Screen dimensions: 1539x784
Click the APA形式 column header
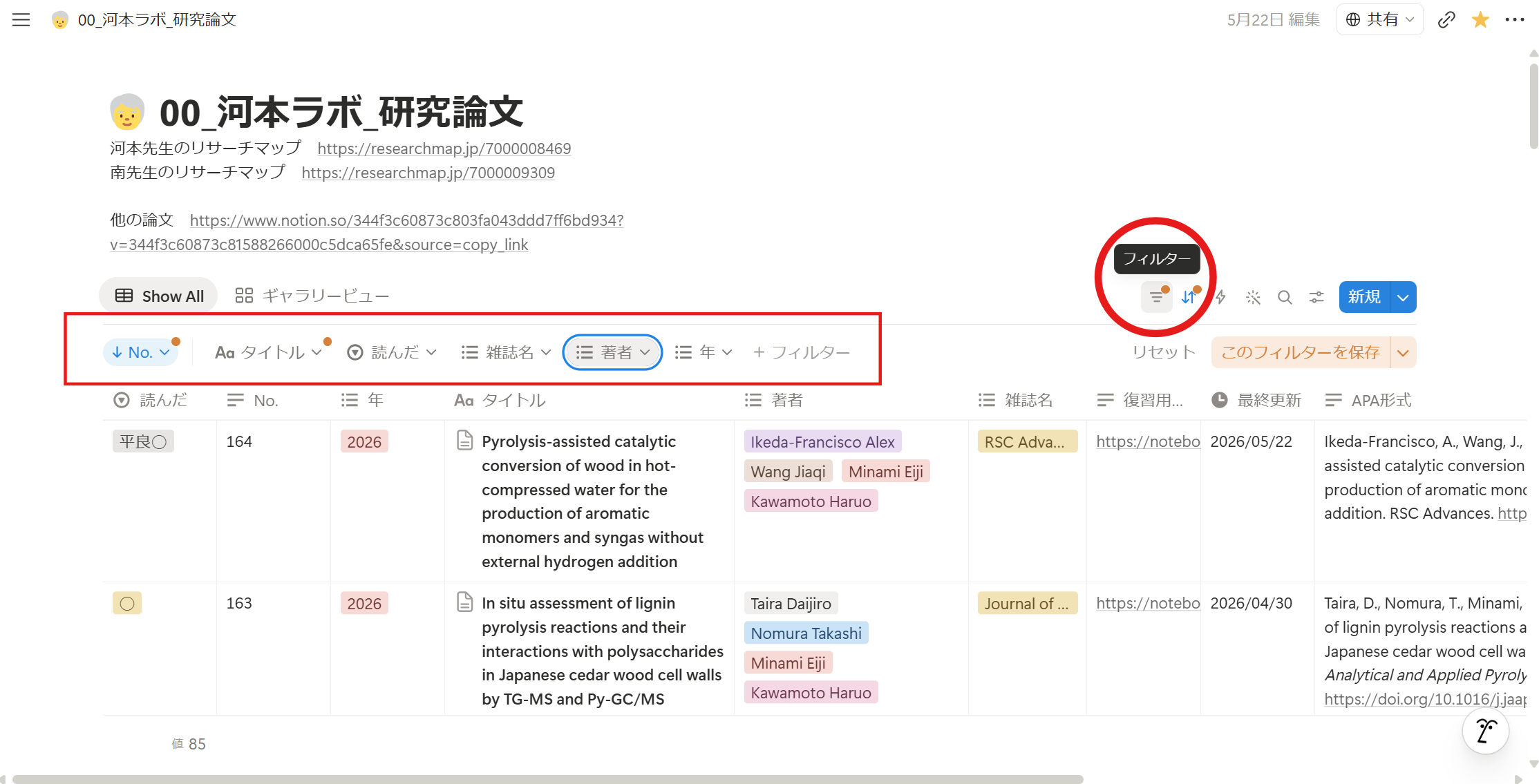[x=1368, y=401]
